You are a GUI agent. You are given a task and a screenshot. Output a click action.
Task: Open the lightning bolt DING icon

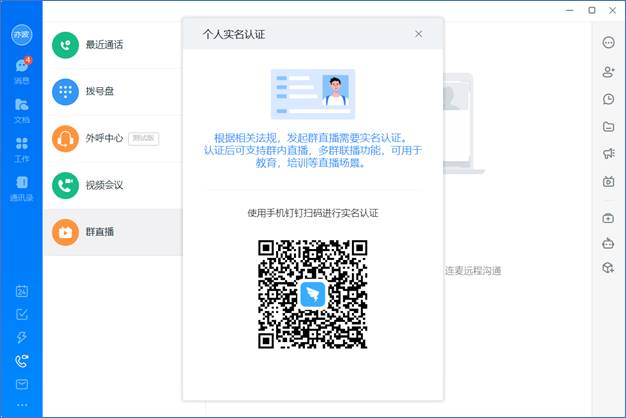[22, 337]
